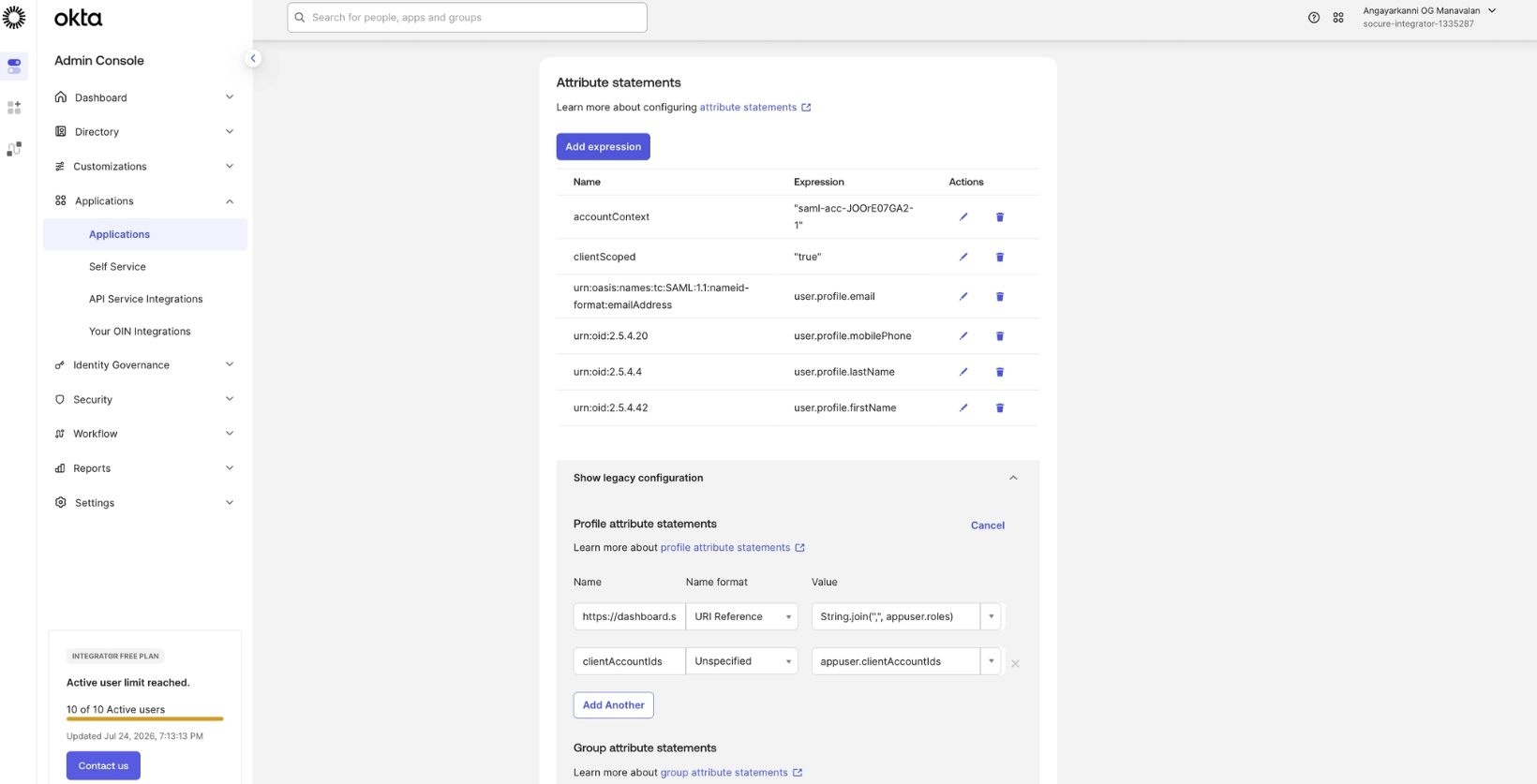The image size is (1537, 784).
Task: Click the appuser.clientAccountIds value input
Action: pyautogui.click(x=895, y=661)
